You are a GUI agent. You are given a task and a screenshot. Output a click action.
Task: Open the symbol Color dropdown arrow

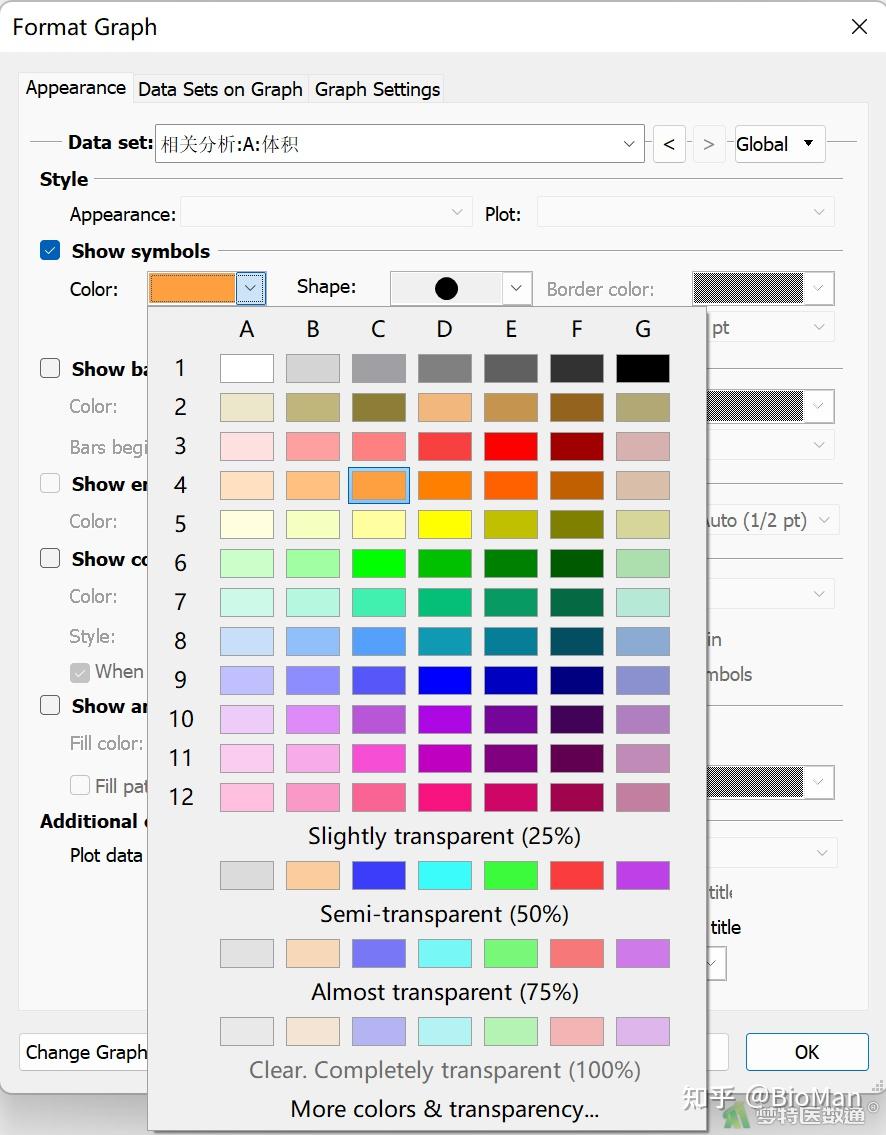coord(251,289)
